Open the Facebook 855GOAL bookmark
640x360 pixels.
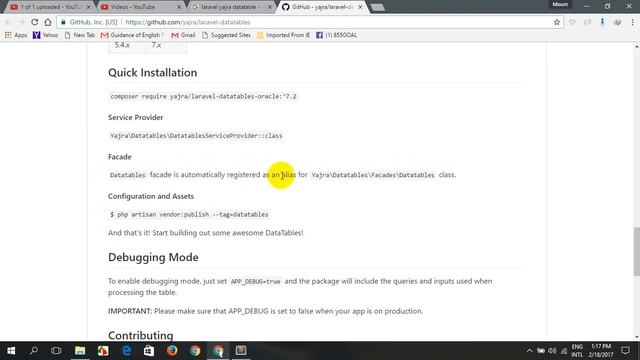point(336,35)
